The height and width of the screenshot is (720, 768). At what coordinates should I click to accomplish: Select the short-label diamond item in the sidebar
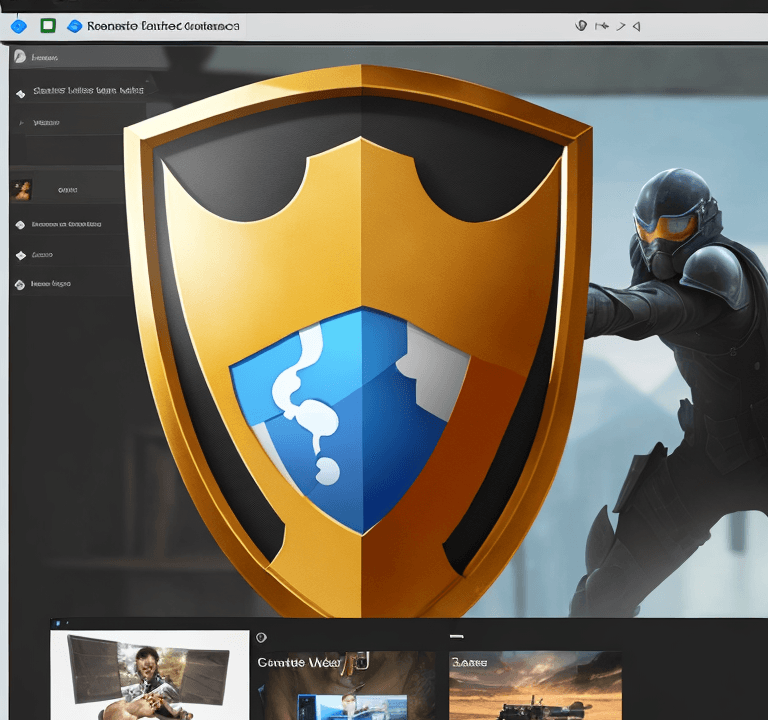coord(34,255)
